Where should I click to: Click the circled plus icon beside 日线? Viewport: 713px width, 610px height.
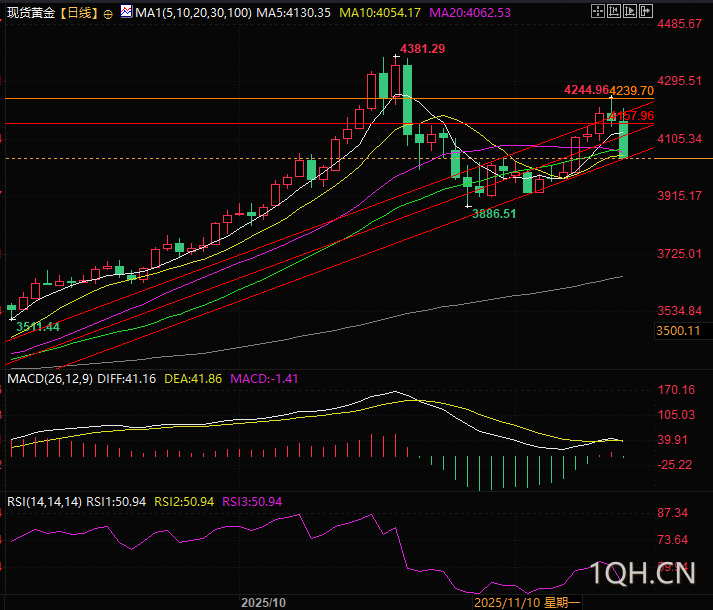[x=108, y=14]
